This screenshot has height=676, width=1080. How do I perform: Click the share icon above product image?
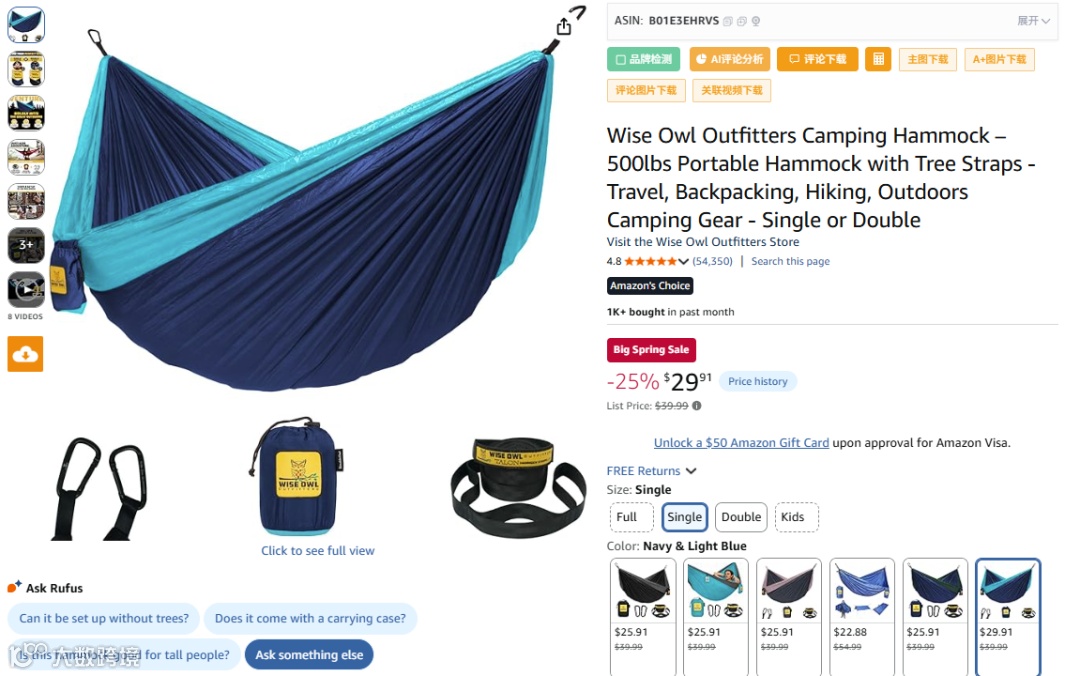pyautogui.click(x=564, y=26)
